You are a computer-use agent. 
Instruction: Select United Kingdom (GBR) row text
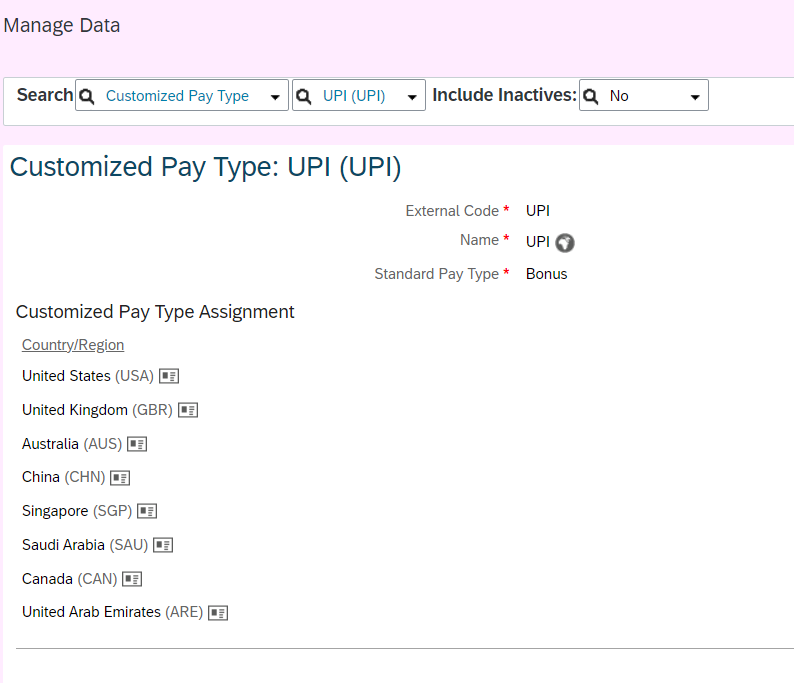97,410
